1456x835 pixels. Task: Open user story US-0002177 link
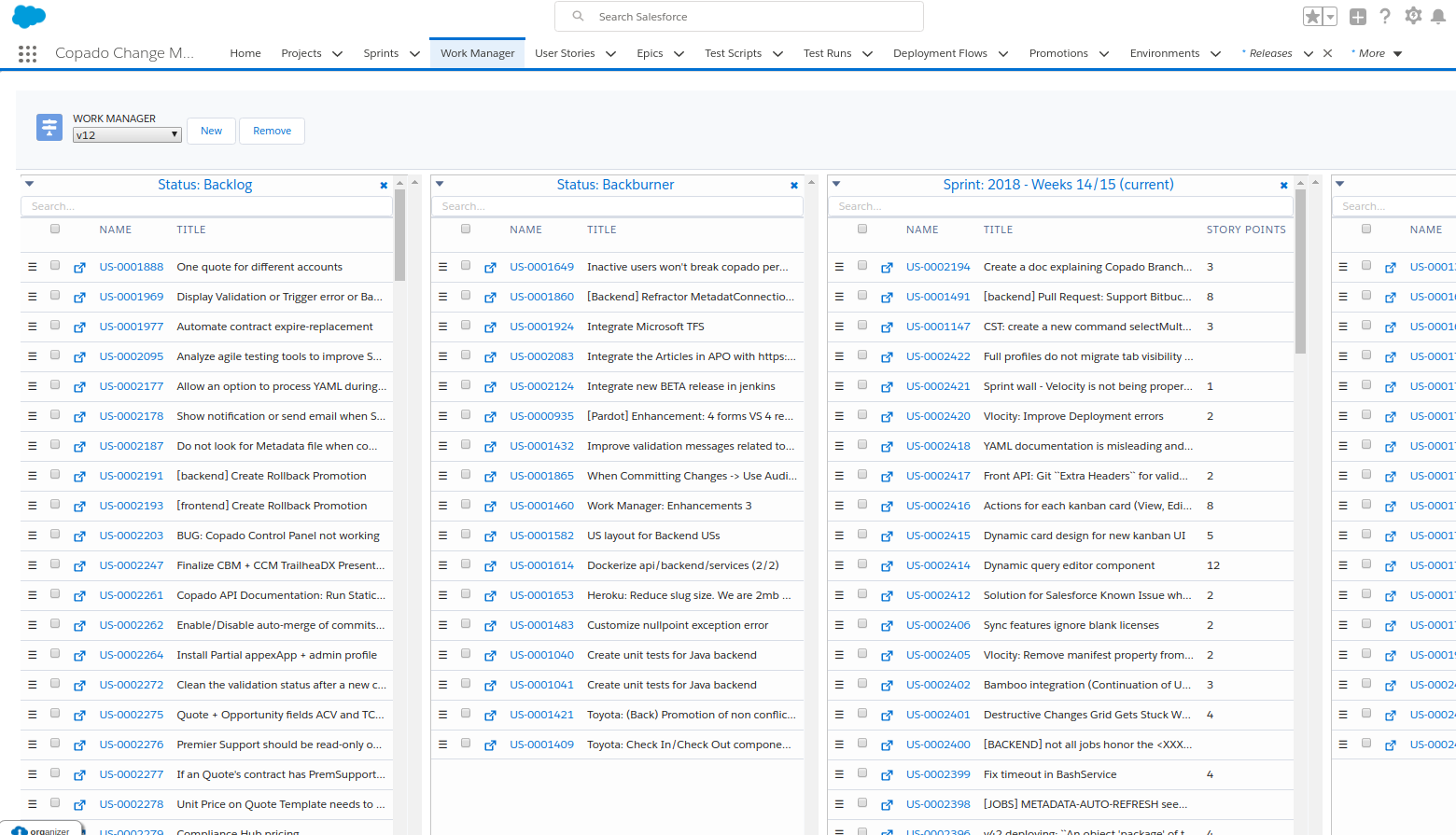pos(132,386)
